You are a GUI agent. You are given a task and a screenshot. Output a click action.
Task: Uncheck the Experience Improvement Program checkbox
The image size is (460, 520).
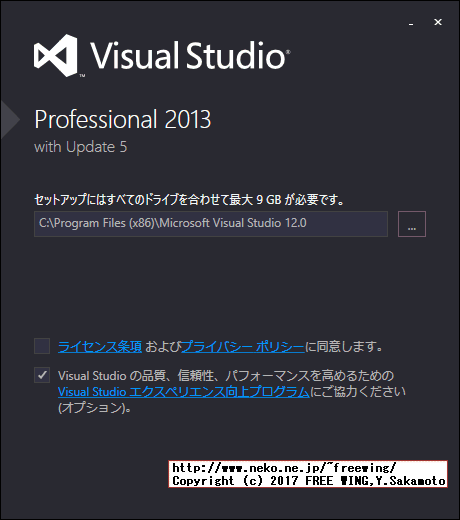(42, 375)
